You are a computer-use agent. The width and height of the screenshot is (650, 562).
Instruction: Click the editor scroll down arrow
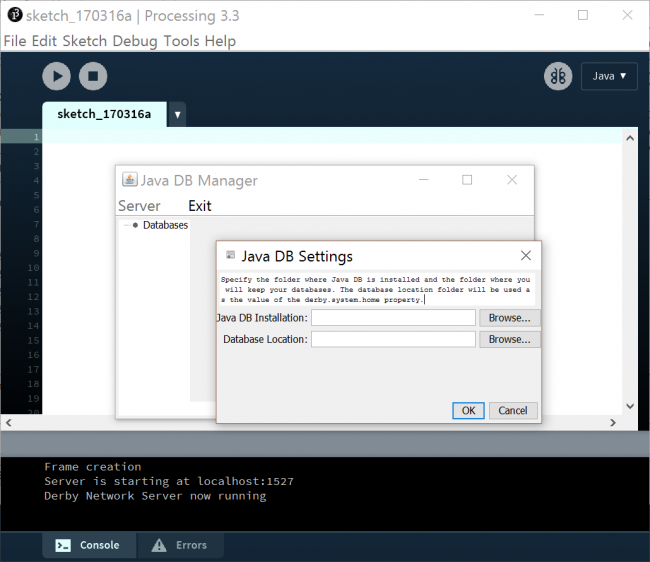click(630, 406)
